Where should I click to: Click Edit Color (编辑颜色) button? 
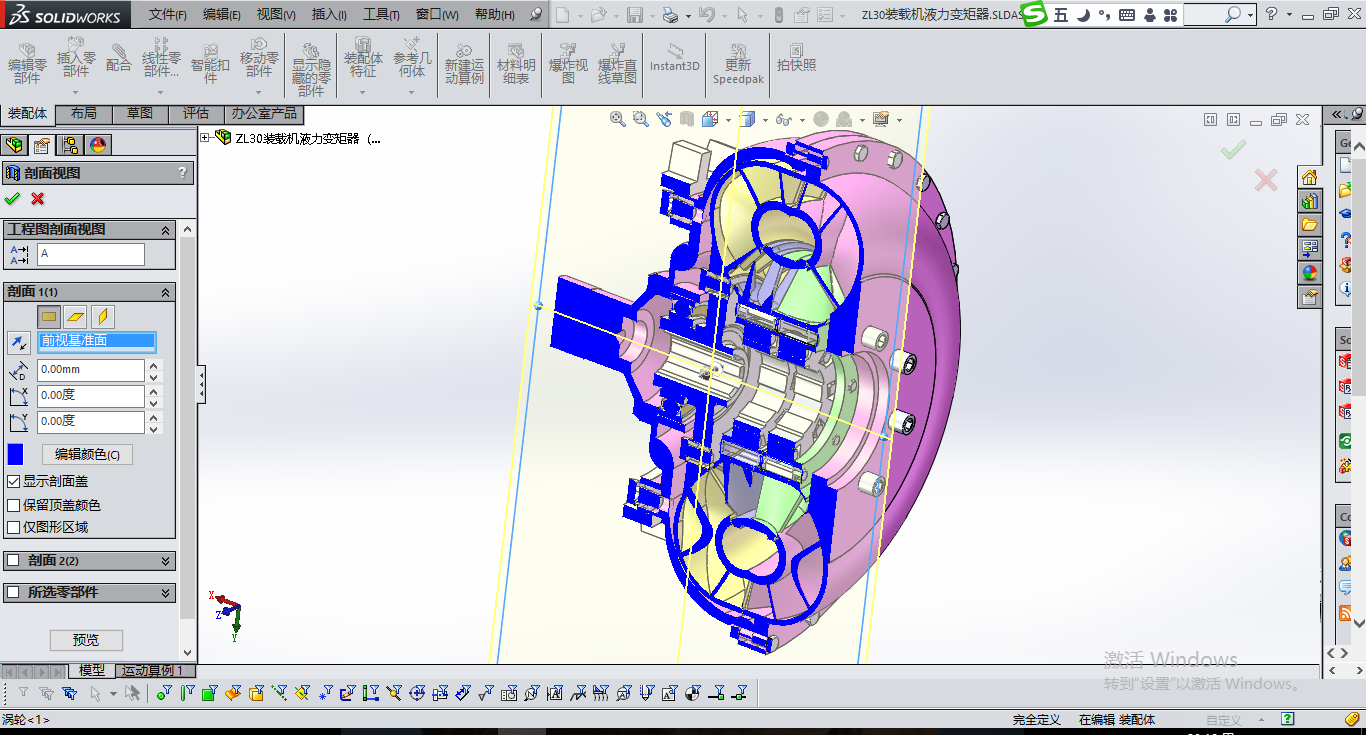(x=87, y=454)
